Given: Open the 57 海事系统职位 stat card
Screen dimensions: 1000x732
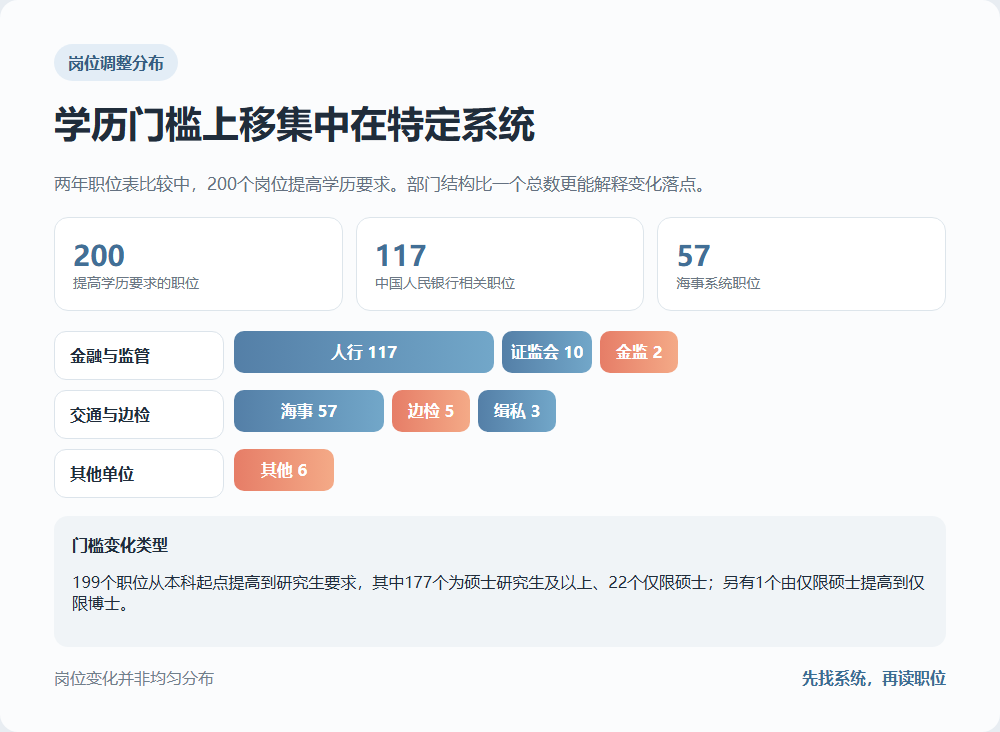Looking at the screenshot, I should click(x=801, y=264).
